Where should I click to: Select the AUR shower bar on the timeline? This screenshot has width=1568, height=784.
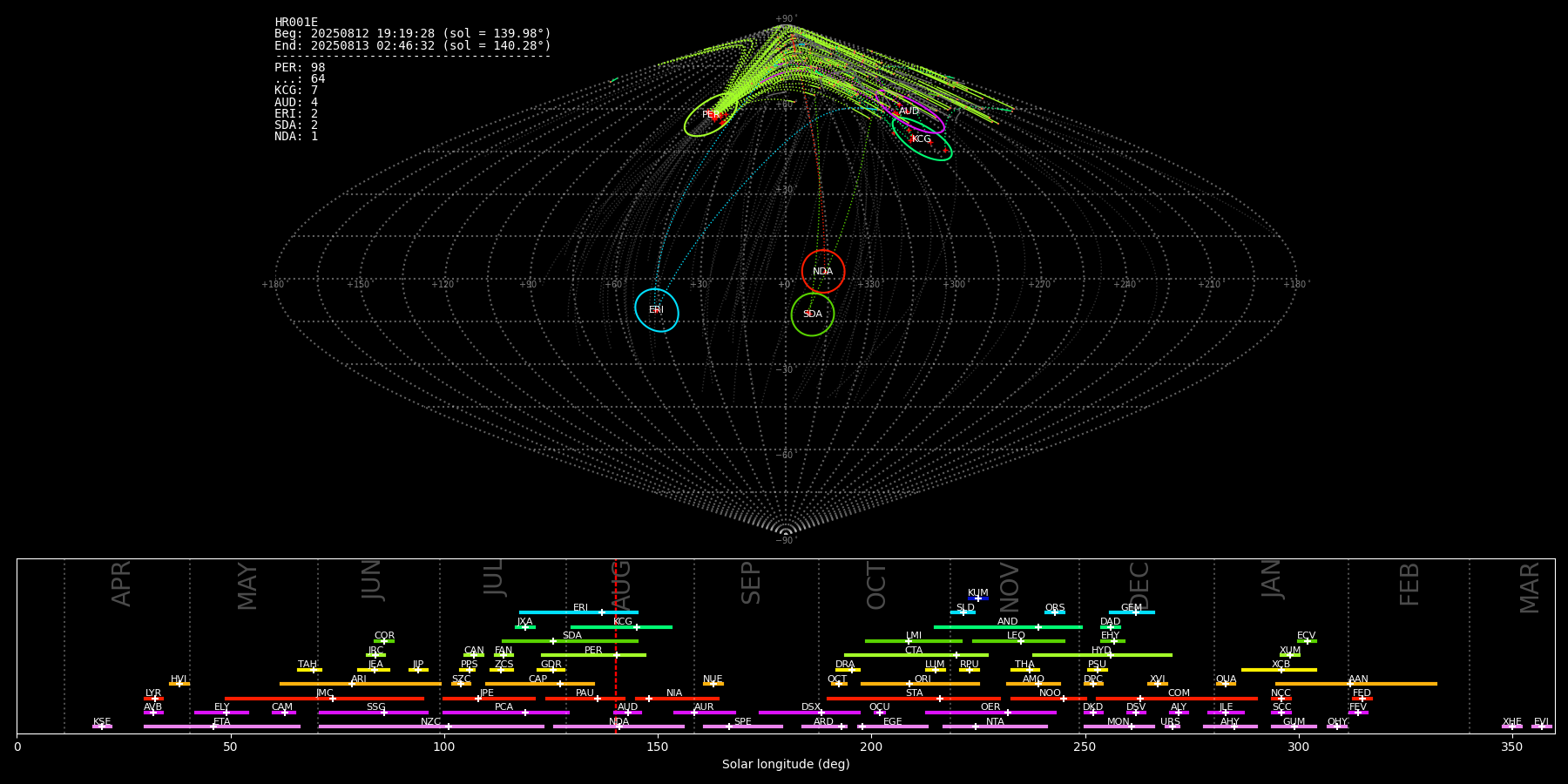(x=704, y=713)
